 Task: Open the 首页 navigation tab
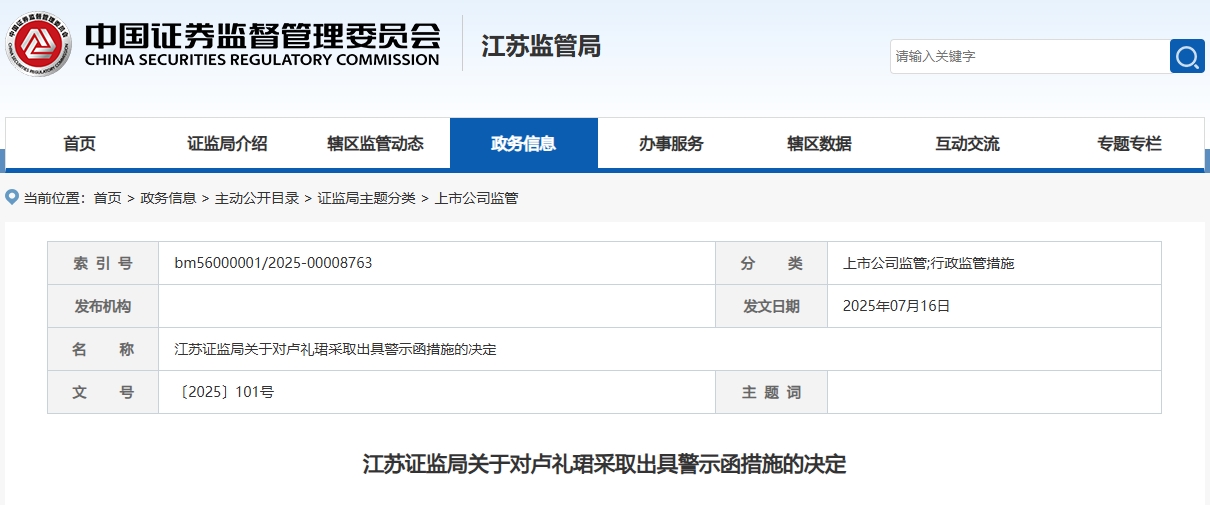tap(80, 143)
